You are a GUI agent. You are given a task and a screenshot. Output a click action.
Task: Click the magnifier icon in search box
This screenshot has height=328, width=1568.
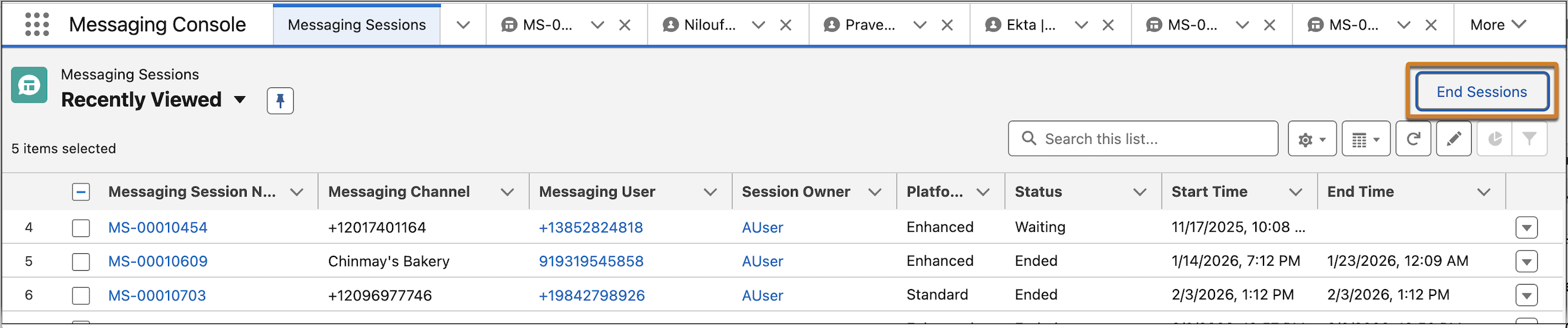coord(1029,138)
